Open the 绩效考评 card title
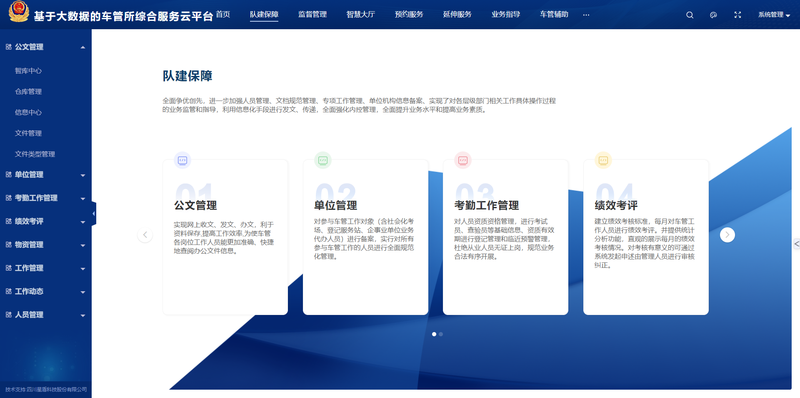This screenshot has width=800, height=398. tap(616, 206)
